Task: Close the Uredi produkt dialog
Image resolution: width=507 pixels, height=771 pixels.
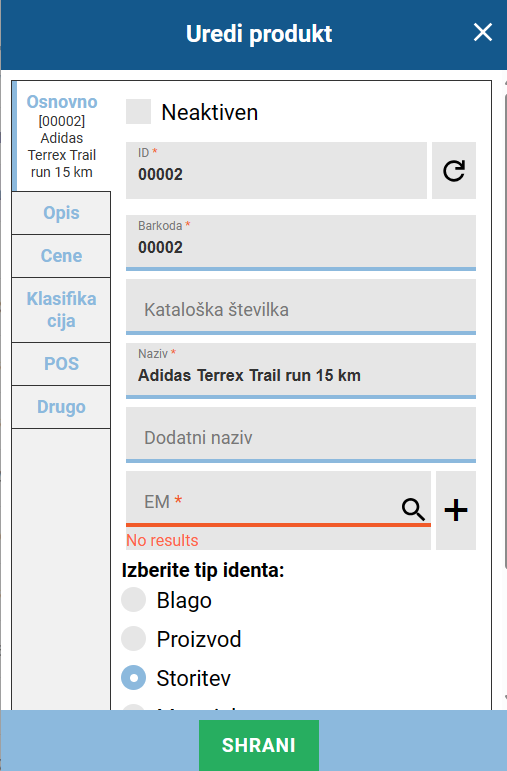Action: click(482, 32)
